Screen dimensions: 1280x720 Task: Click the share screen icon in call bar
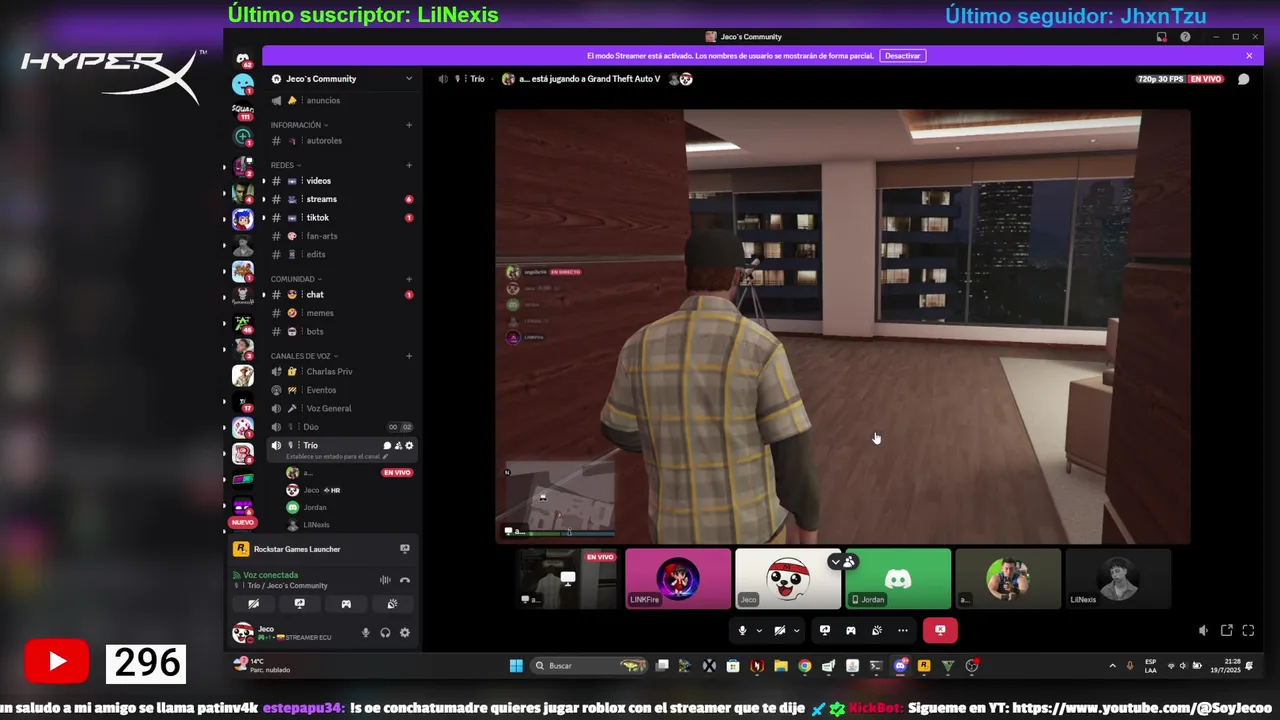(825, 630)
